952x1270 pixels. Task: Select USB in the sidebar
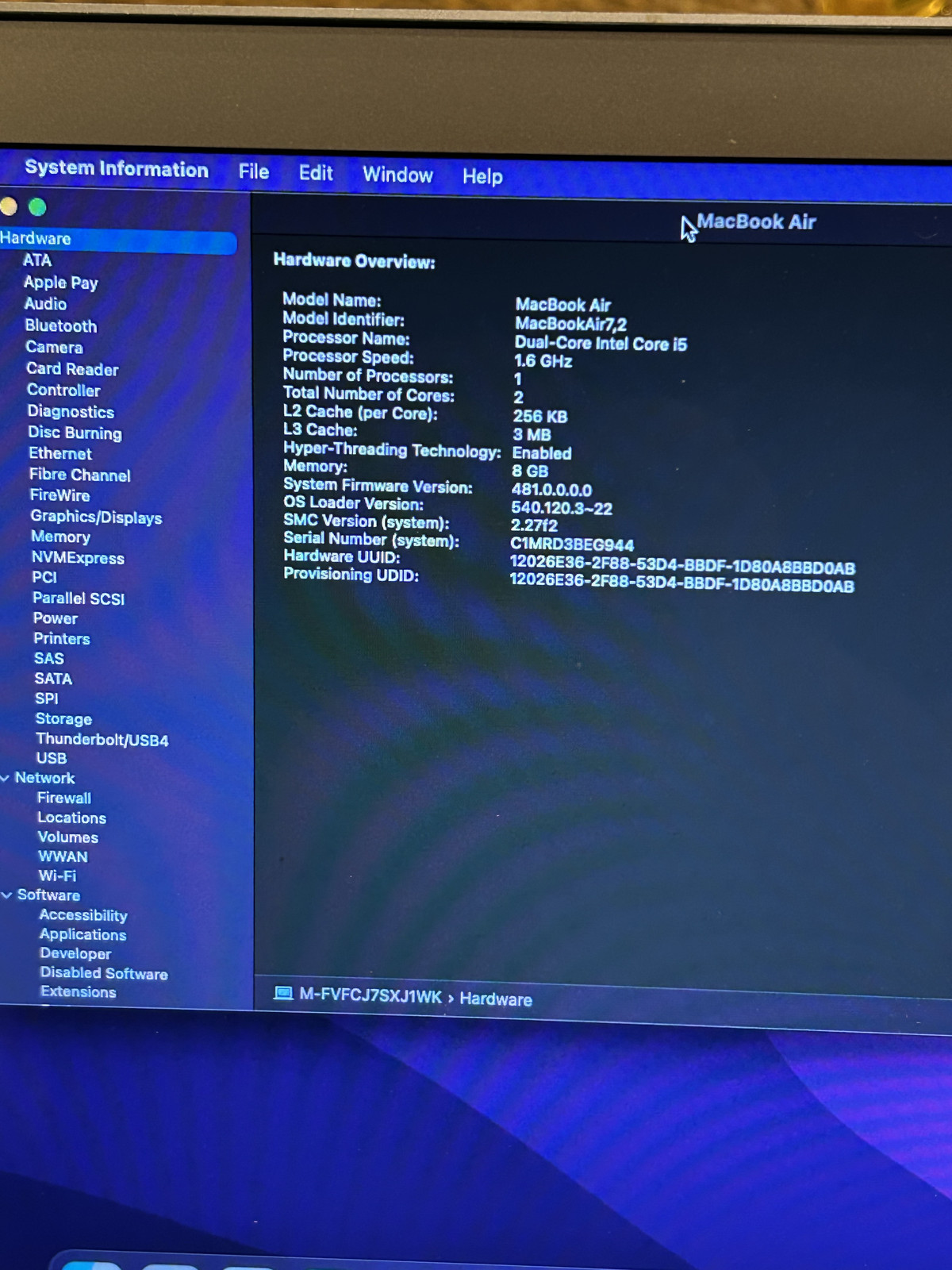52,759
